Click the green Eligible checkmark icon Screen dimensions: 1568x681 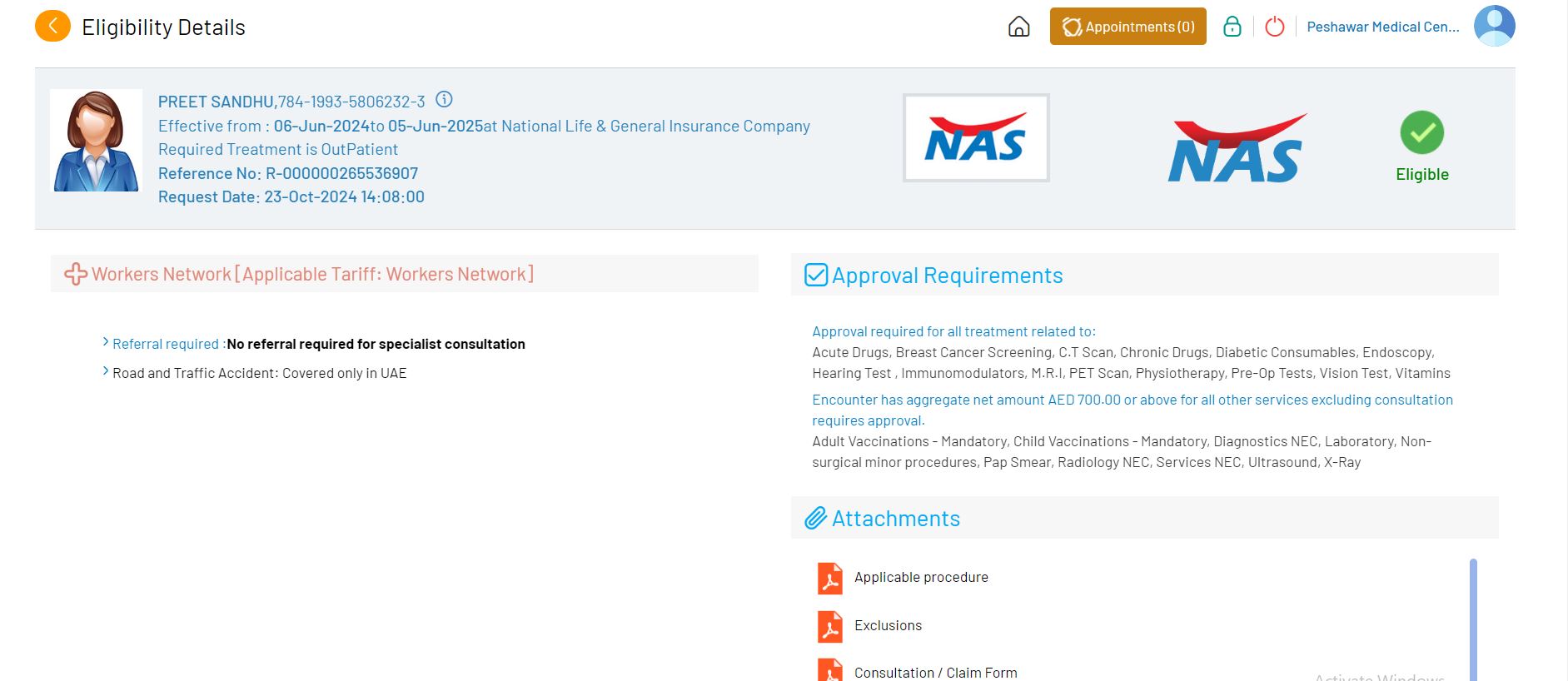[x=1421, y=132]
